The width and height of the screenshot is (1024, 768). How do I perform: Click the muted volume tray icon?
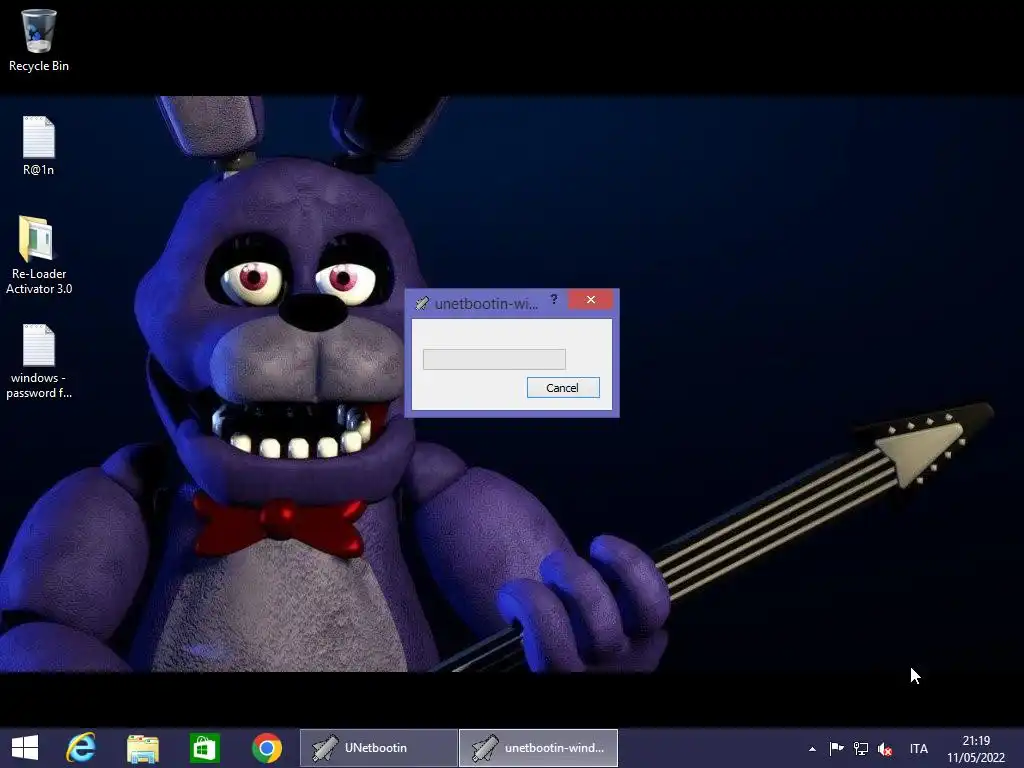pyautogui.click(x=885, y=749)
